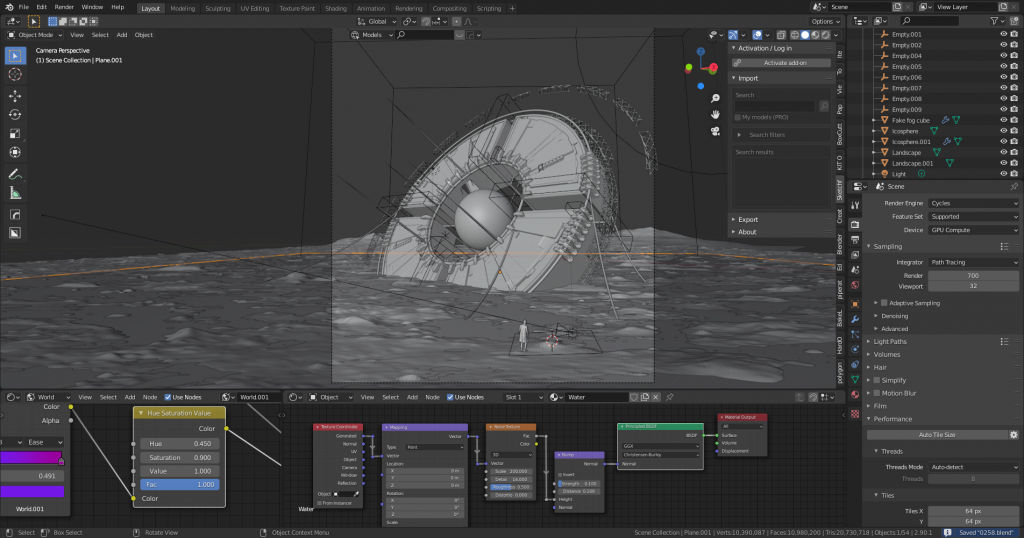Open the Integrator Path Tracing dropdown
The height and width of the screenshot is (538, 1024).
[973, 262]
